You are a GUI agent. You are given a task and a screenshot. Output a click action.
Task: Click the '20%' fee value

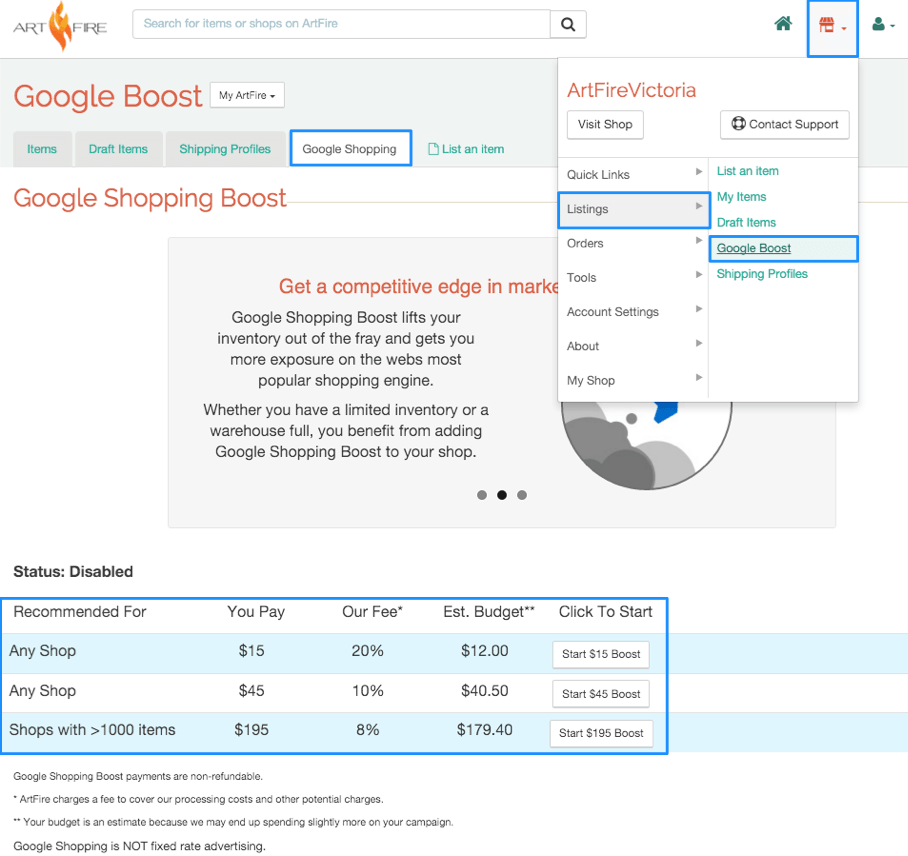tap(367, 651)
